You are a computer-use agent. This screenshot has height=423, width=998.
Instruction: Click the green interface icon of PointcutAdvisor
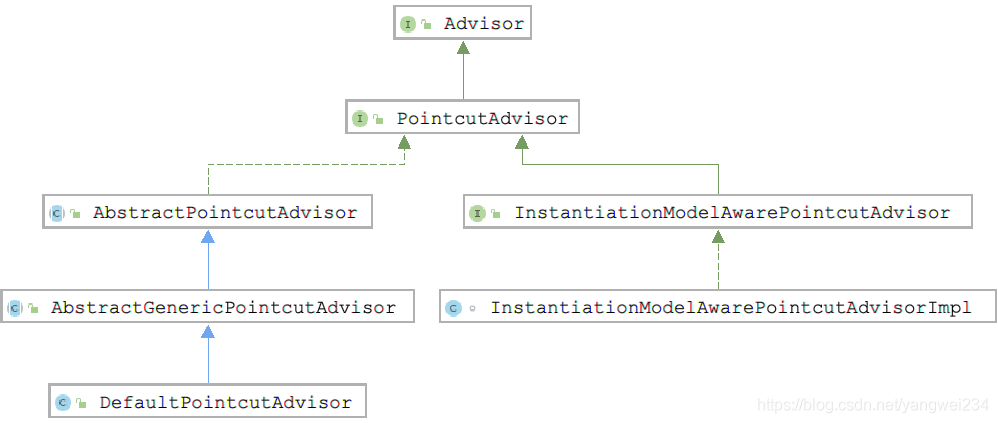click(x=360, y=118)
